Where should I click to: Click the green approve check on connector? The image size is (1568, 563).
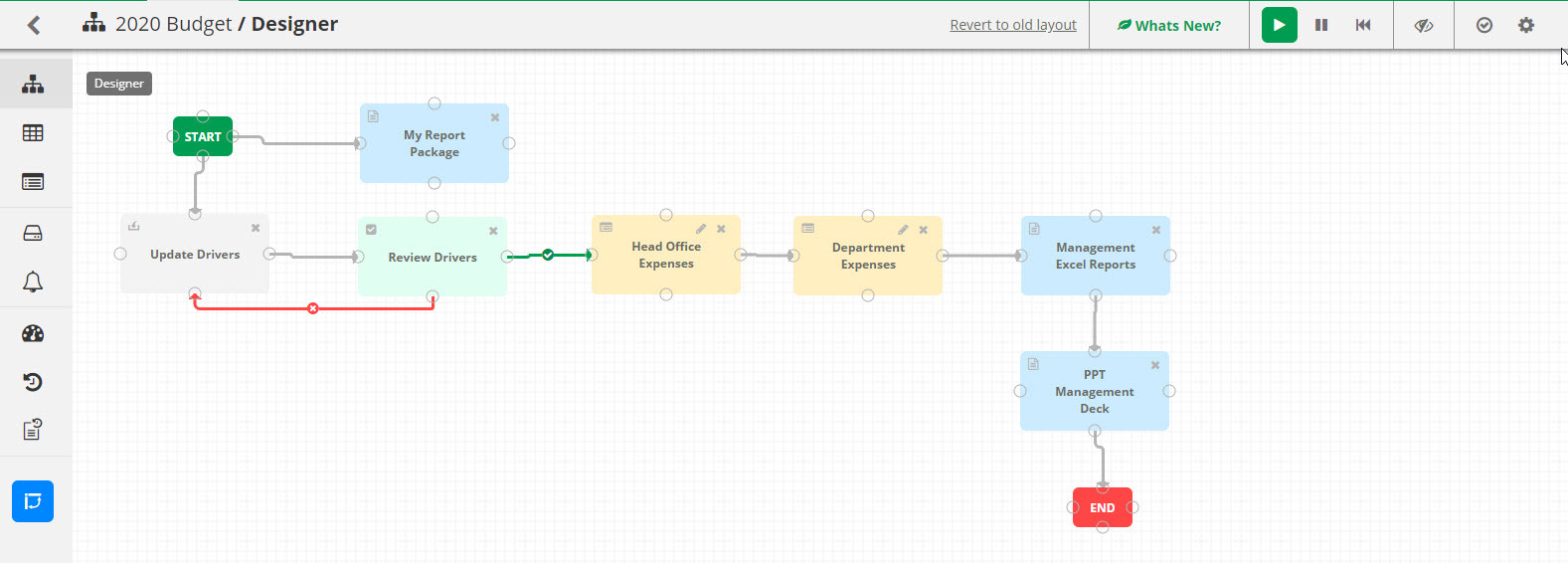pos(548,255)
